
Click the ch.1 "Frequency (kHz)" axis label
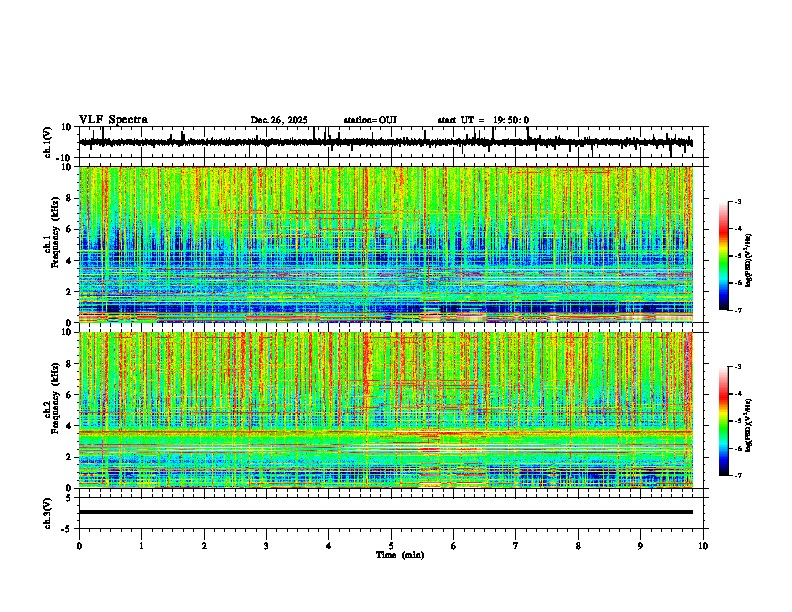[x=55, y=232]
